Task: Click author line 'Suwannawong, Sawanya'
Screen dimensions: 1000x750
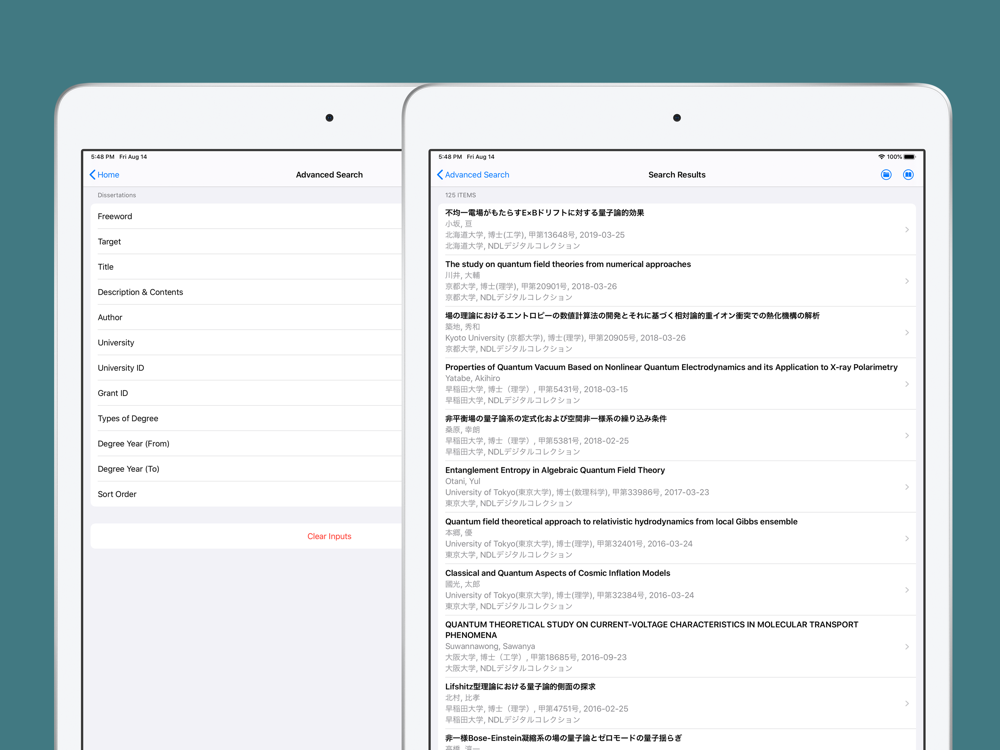Action: click(490, 646)
